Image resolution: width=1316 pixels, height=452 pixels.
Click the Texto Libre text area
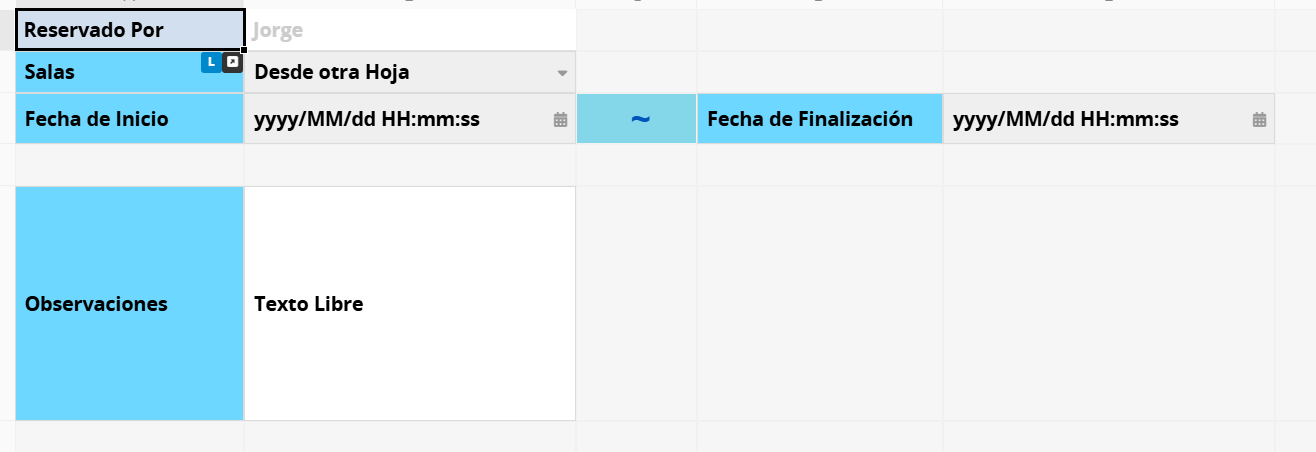(410, 303)
